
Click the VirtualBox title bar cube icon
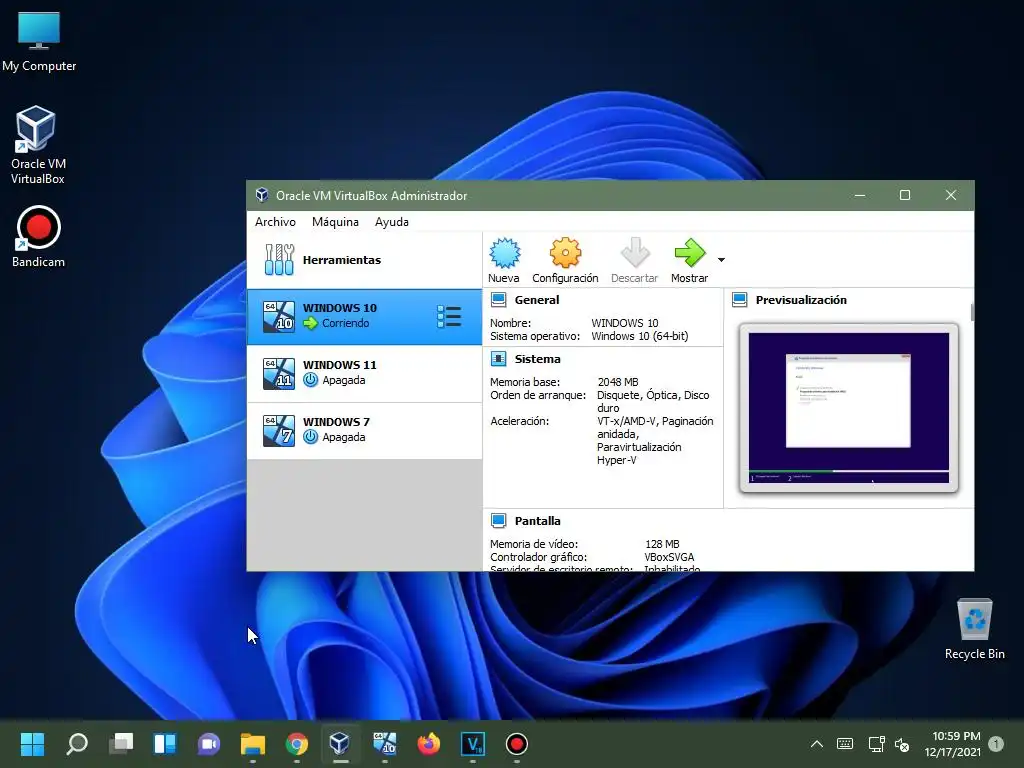pyautogui.click(x=262, y=195)
